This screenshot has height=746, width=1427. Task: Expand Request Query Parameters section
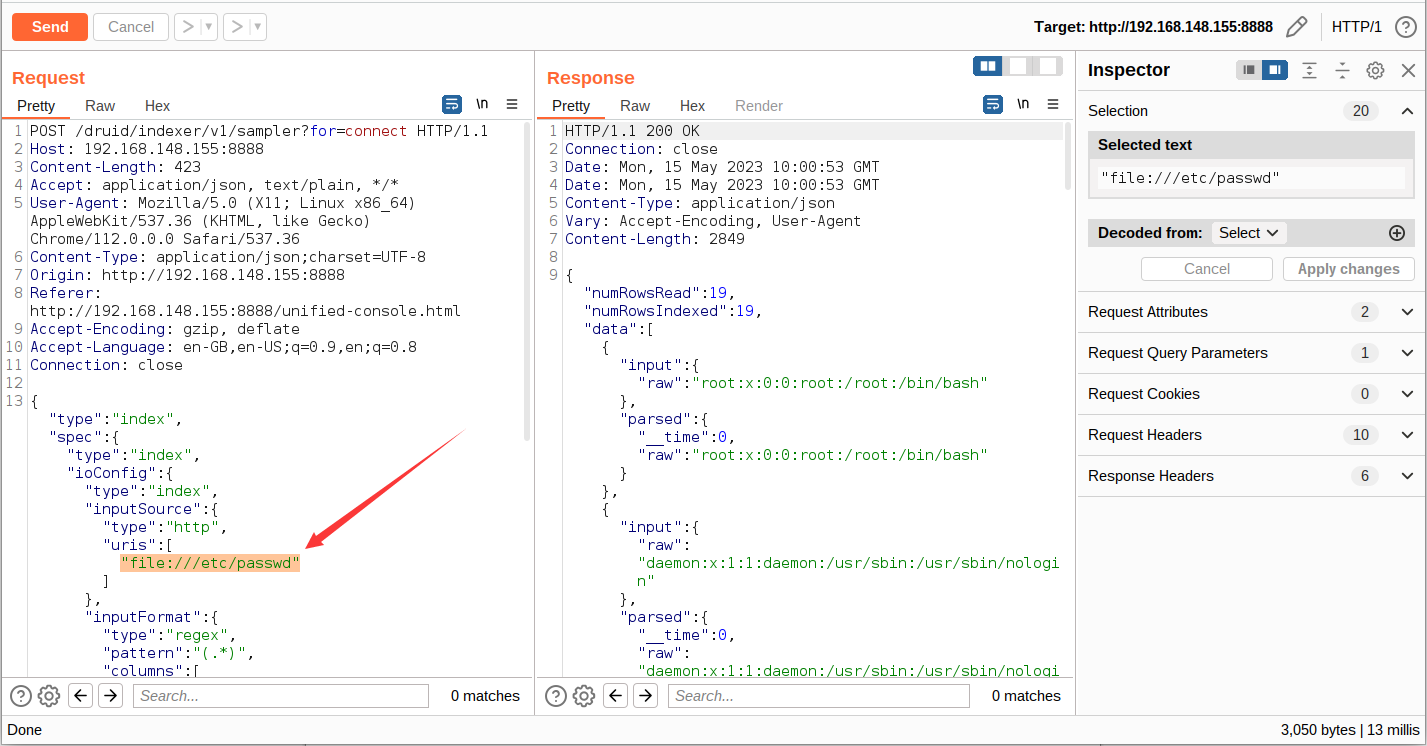point(1252,353)
